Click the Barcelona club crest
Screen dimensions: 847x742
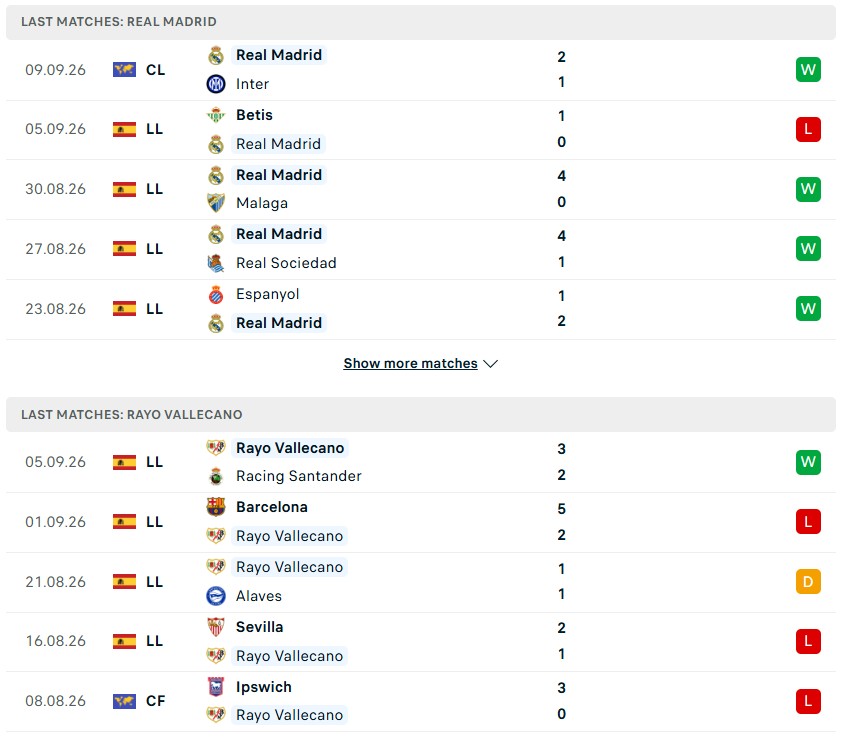pos(216,507)
